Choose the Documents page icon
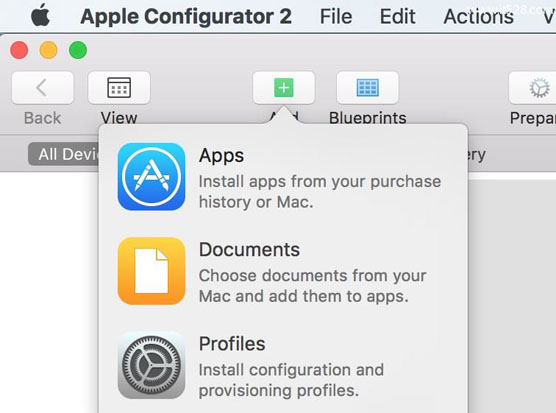Screen dimensions: 556x413 coord(151,271)
